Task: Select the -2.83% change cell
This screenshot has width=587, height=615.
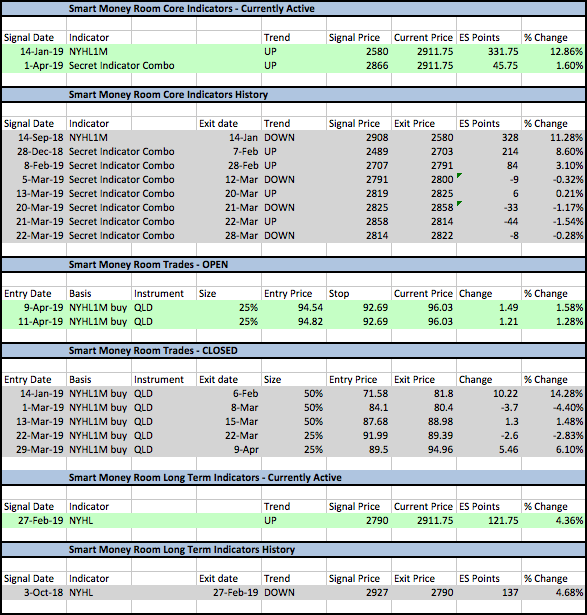Action: click(x=568, y=435)
